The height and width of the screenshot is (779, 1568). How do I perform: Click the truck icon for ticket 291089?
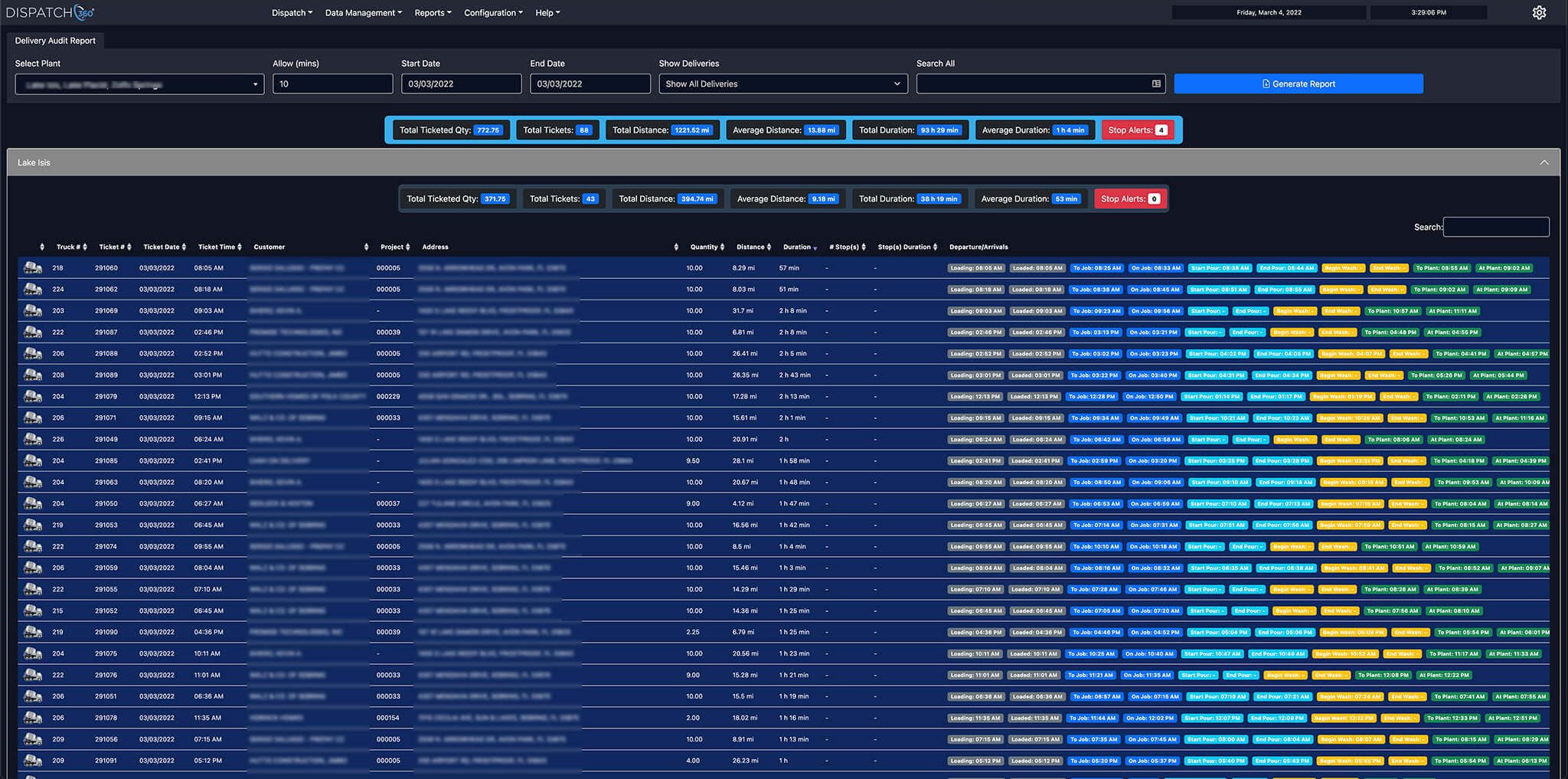point(32,375)
